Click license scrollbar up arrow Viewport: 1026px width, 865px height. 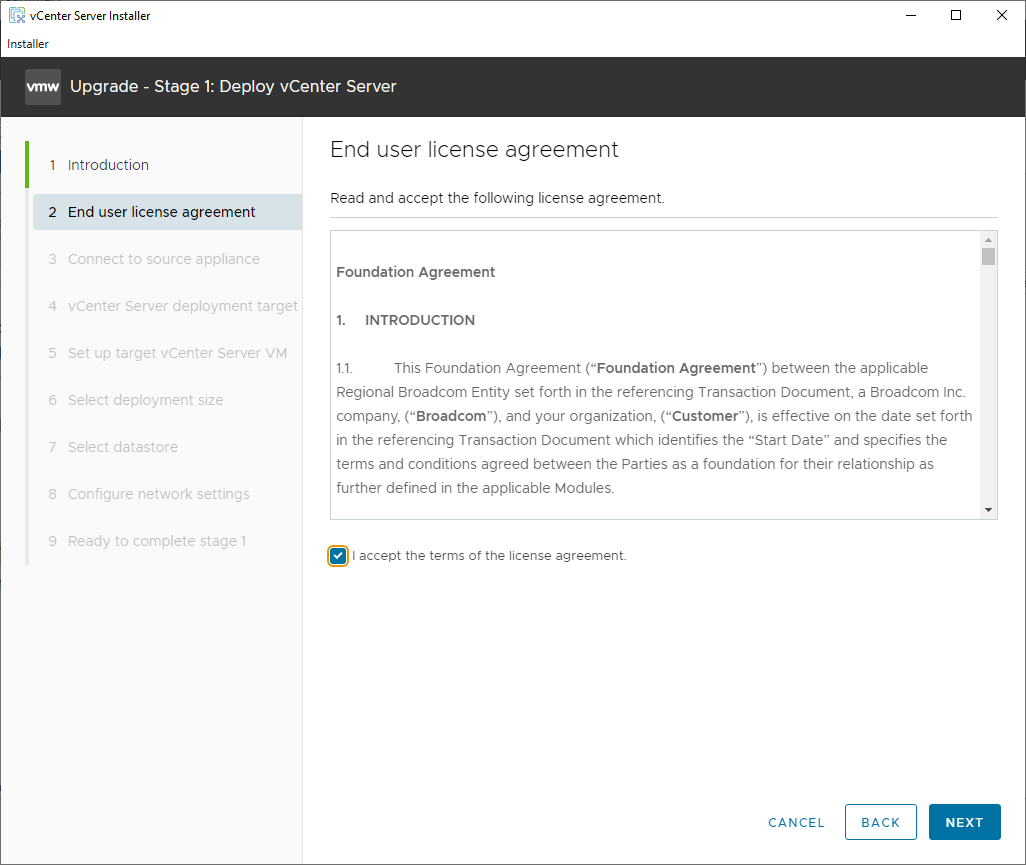pos(988,240)
